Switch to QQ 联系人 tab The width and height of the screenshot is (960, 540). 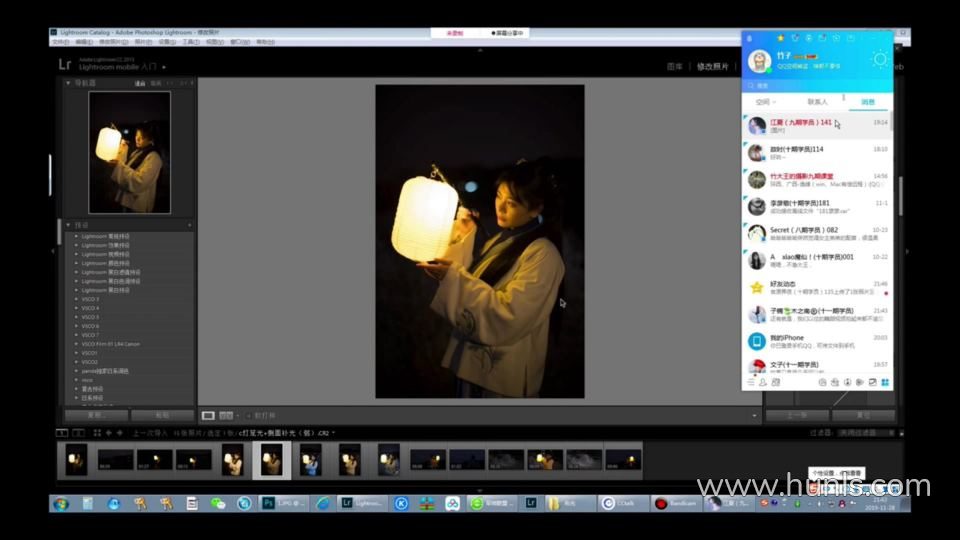tap(817, 102)
